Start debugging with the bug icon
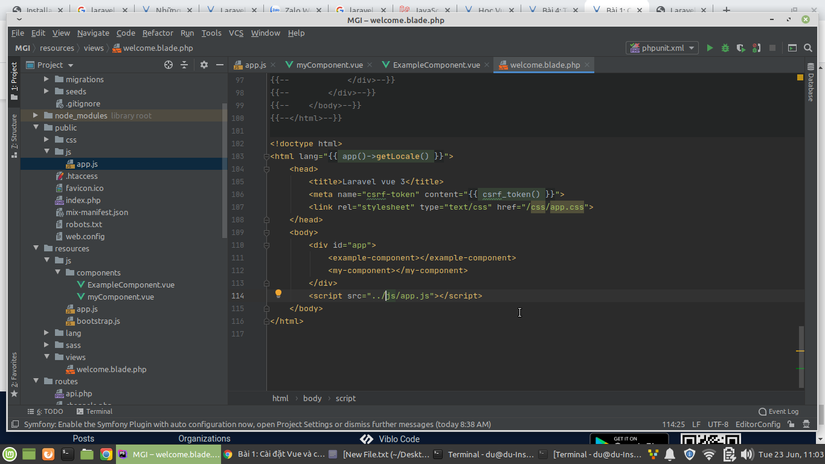Viewport: 825px width, 464px height. click(725, 48)
